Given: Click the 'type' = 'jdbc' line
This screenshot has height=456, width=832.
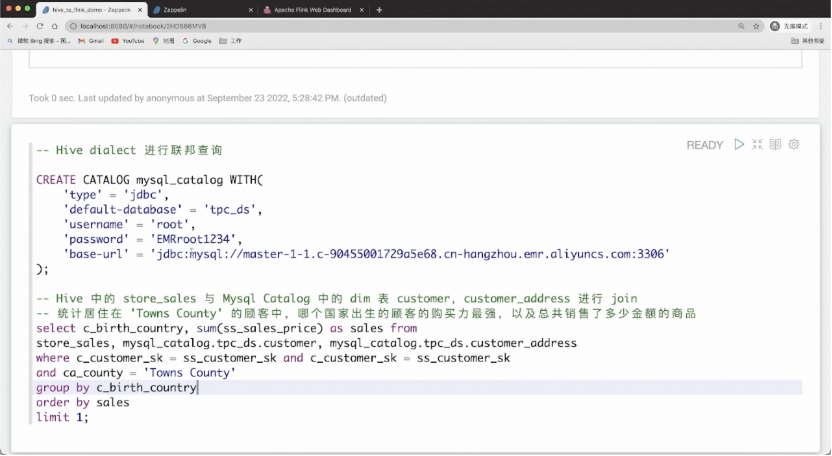Looking at the screenshot, I should (116, 195).
